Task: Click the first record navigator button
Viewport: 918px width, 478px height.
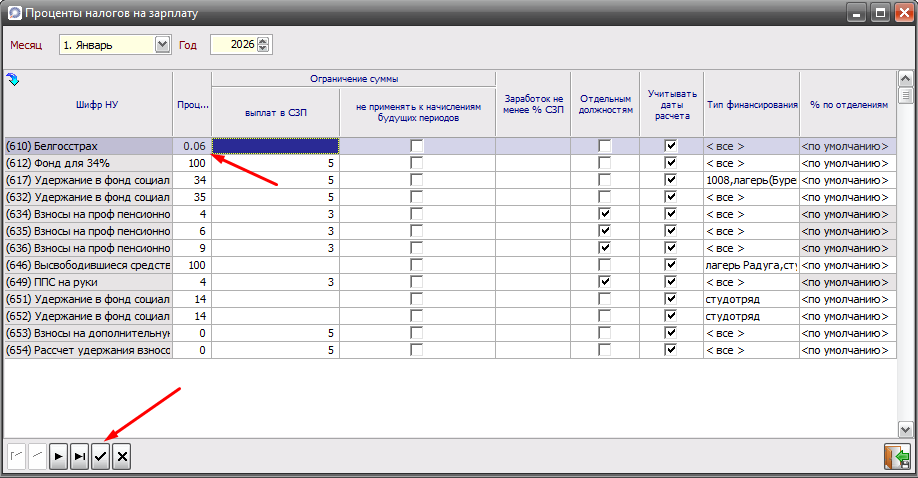Action: tap(17, 457)
